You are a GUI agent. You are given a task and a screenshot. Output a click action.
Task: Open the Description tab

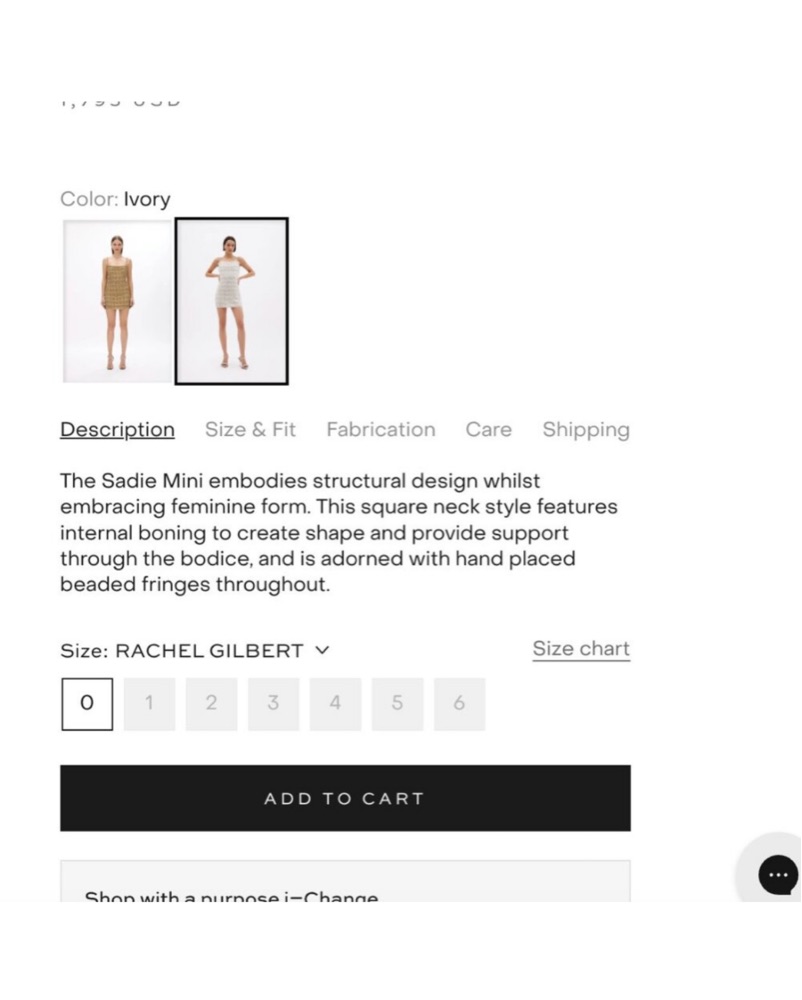tap(117, 430)
